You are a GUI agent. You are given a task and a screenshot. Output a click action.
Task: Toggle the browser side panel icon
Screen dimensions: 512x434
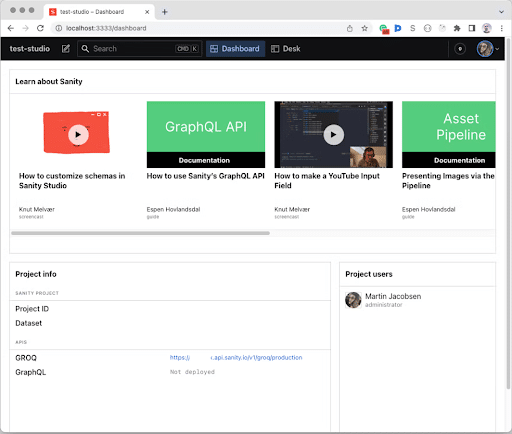tap(472, 28)
